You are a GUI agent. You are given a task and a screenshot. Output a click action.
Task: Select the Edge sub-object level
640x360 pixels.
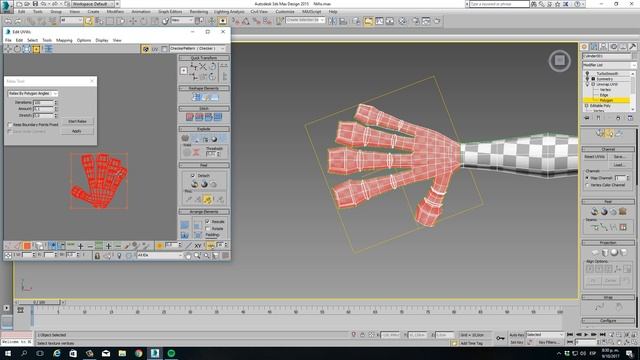coord(604,95)
